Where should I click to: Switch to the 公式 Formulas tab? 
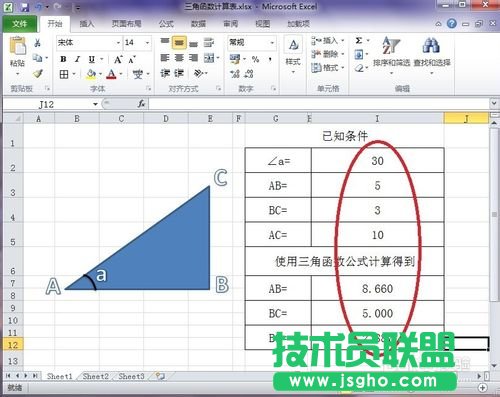point(166,24)
